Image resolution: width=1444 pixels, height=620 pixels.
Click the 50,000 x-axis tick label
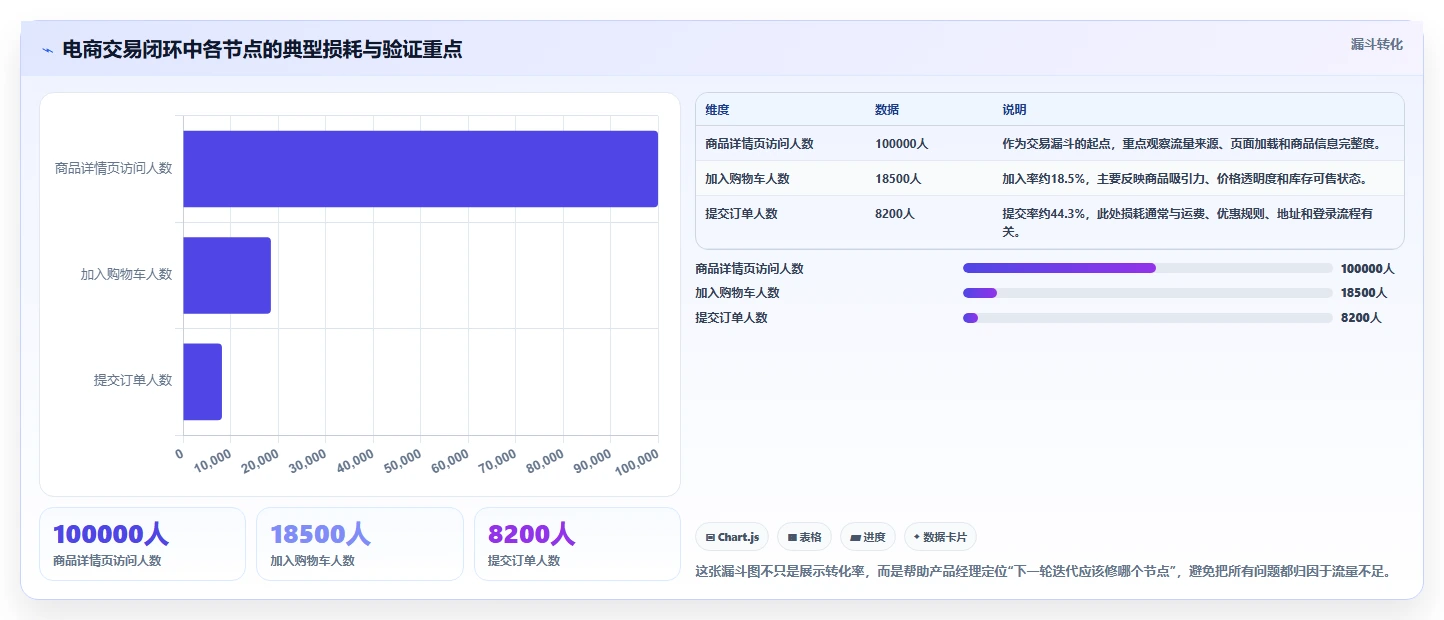pos(403,461)
